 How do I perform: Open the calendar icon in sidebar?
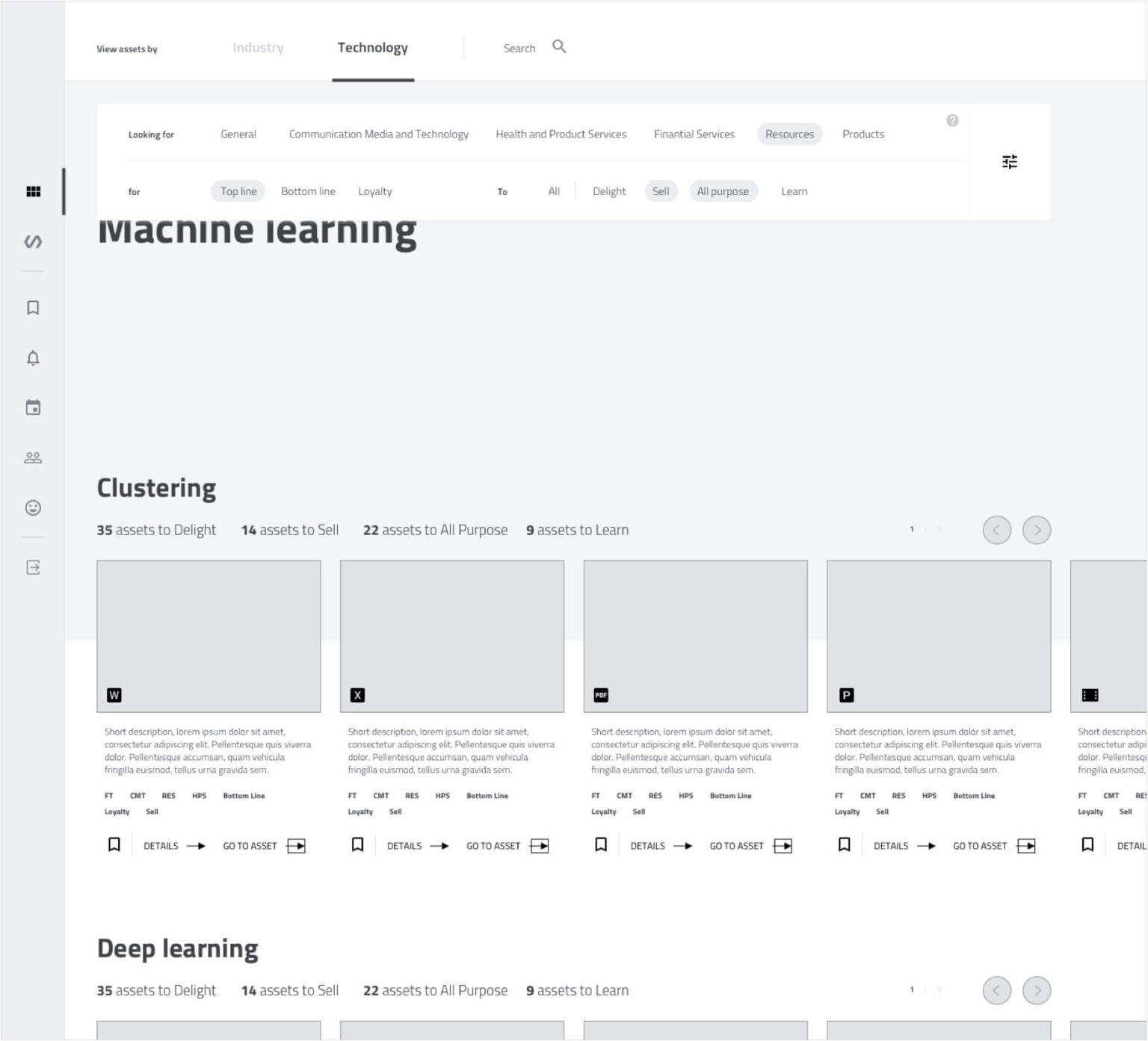(x=33, y=407)
